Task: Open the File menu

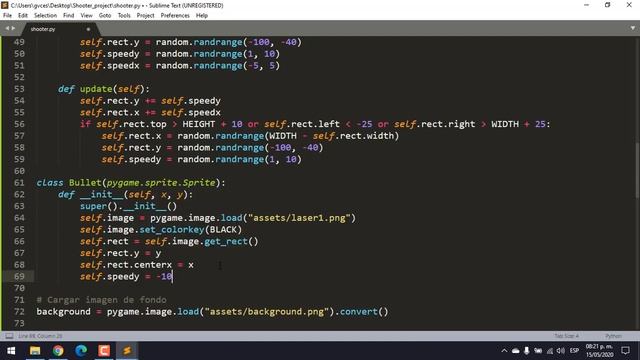Action: 7,16
